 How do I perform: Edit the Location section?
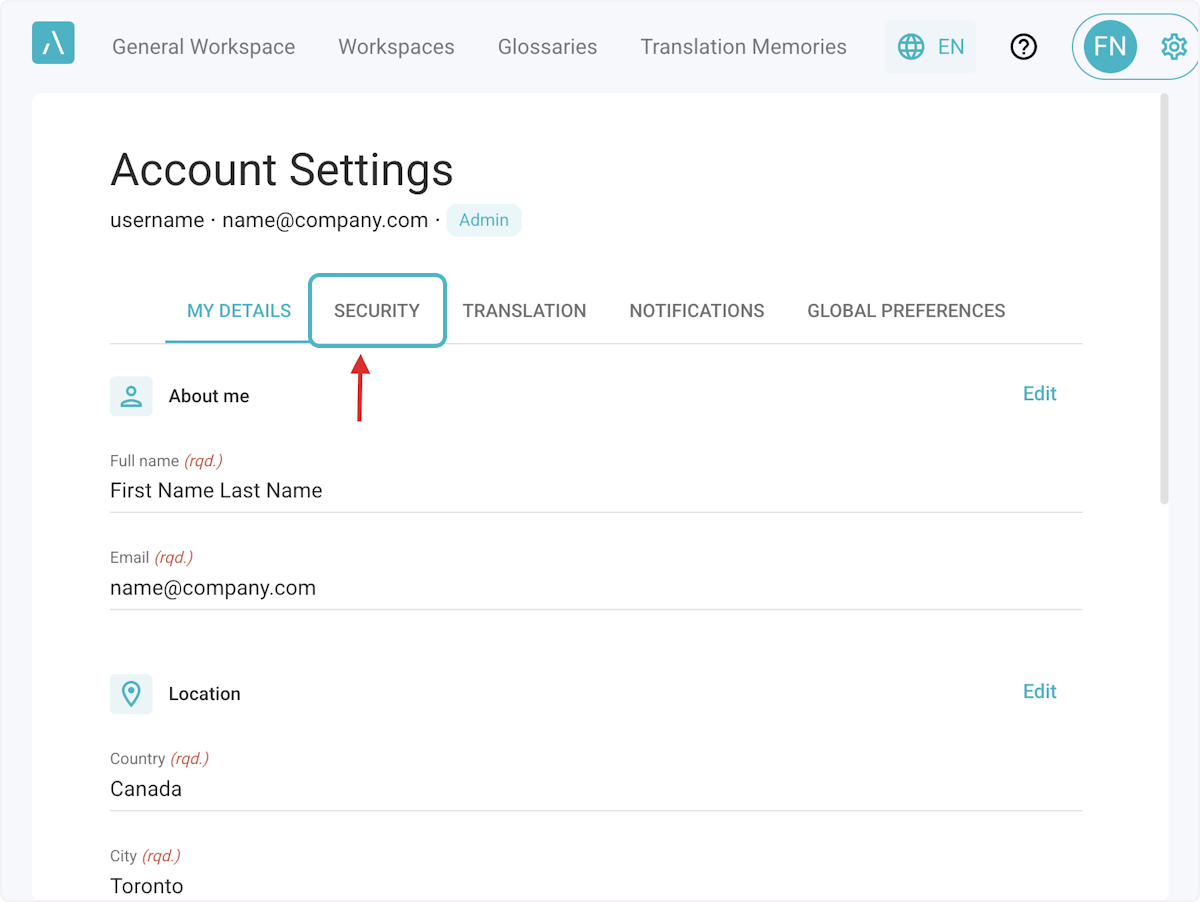click(1039, 692)
